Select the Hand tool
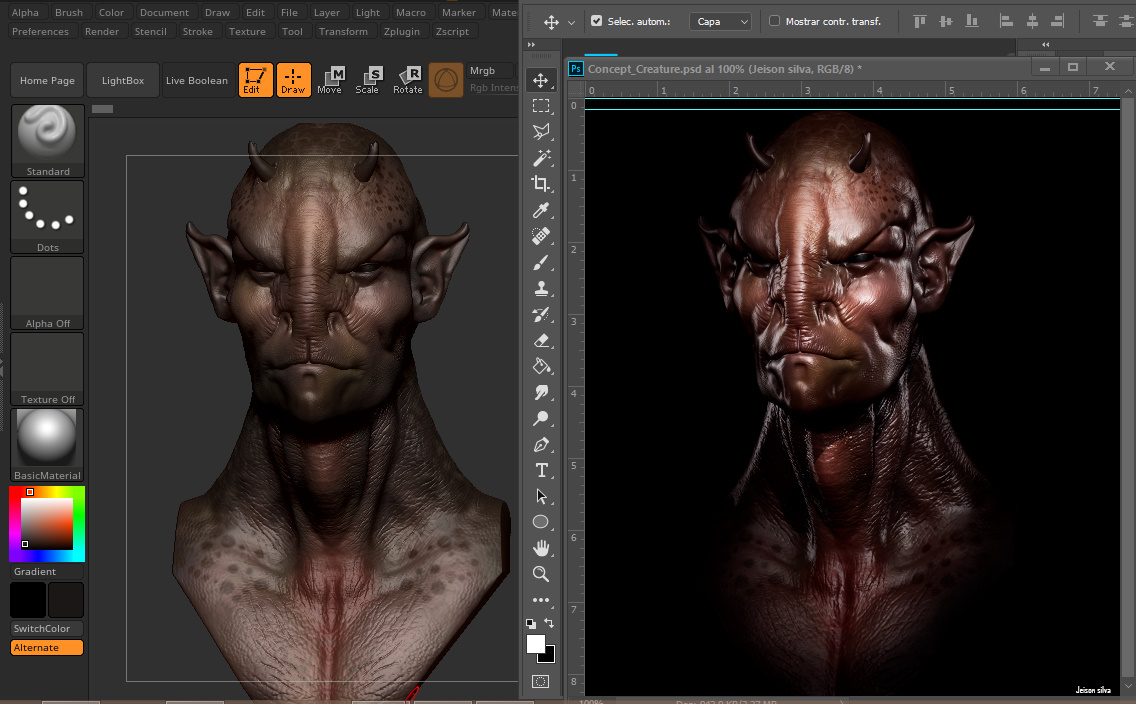 point(540,548)
